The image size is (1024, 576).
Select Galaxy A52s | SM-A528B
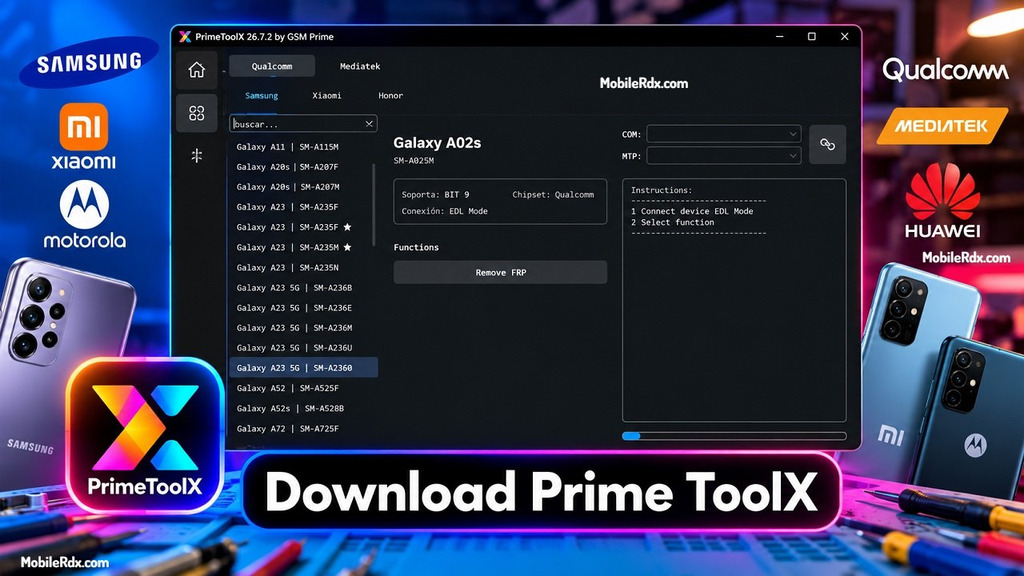[290, 408]
